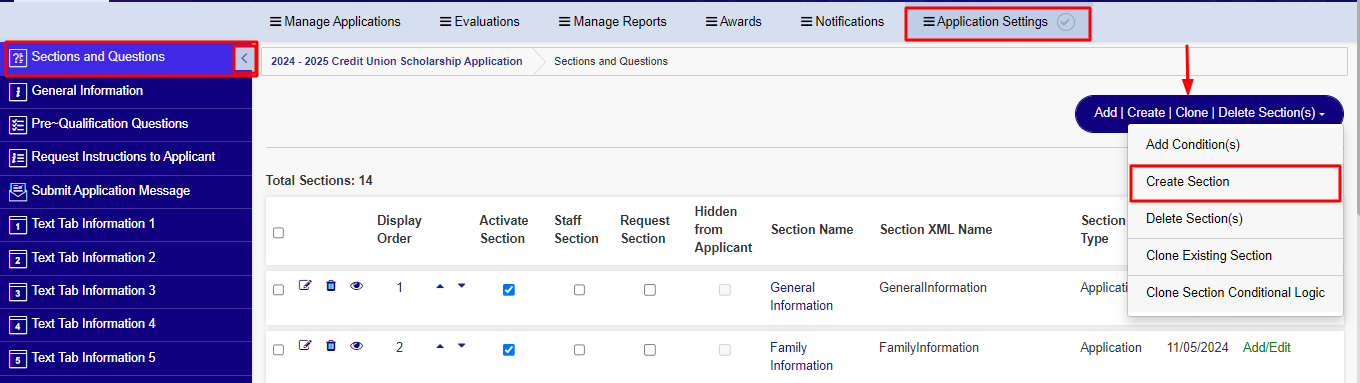Click the Application Settings checkmark icon
Image resolution: width=1360 pixels, height=383 pixels.
pos(1066,22)
